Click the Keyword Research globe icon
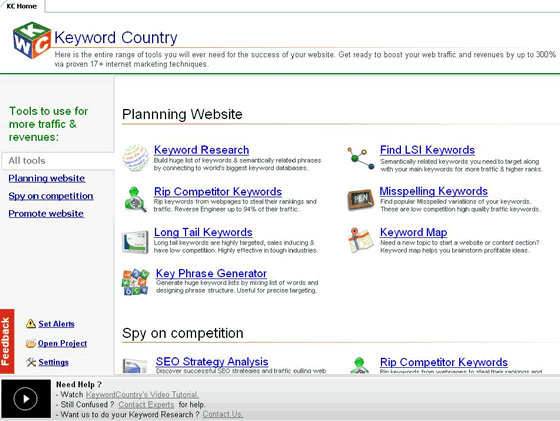The height and width of the screenshot is (421, 560). click(136, 157)
